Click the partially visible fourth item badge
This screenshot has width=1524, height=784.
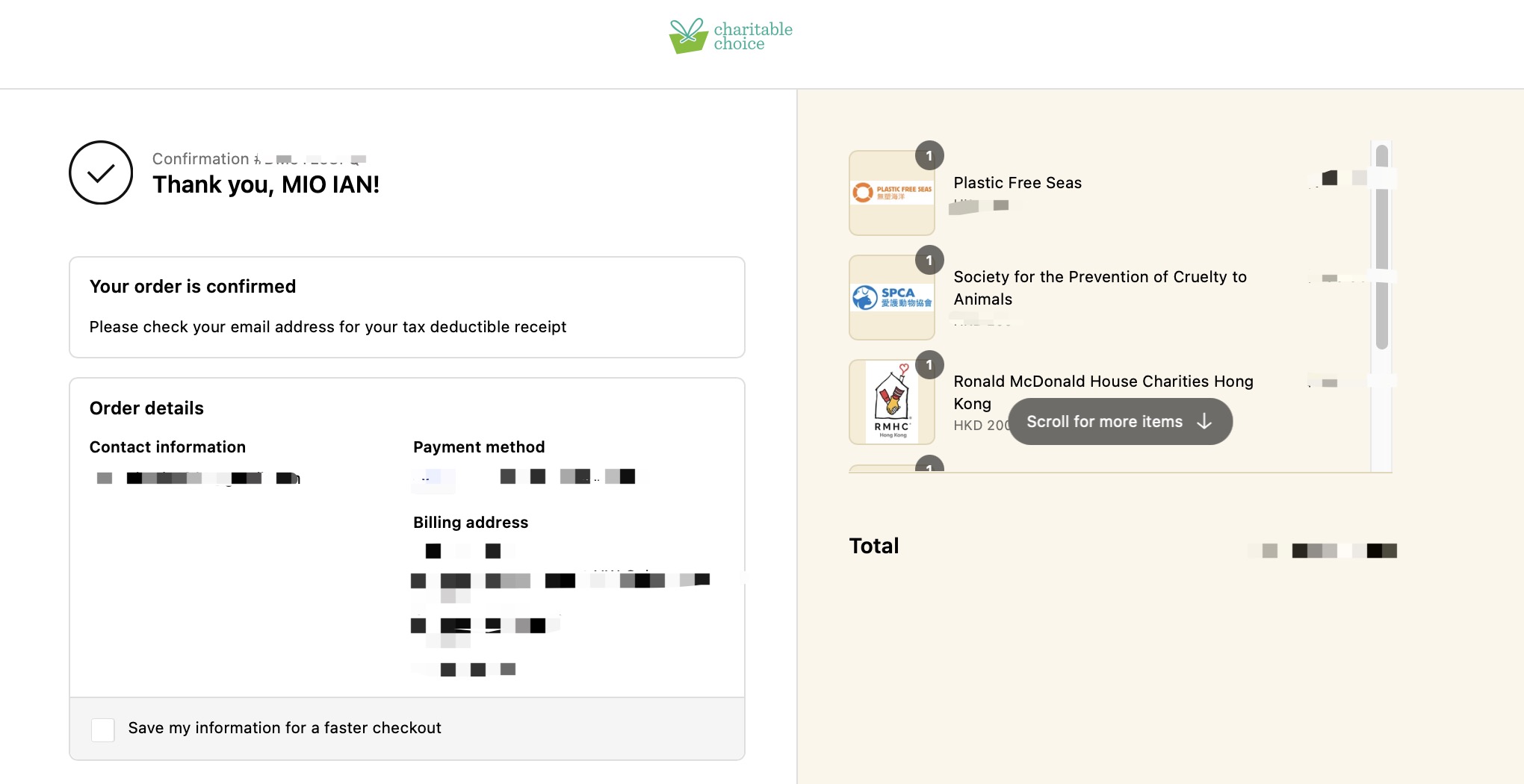(929, 464)
